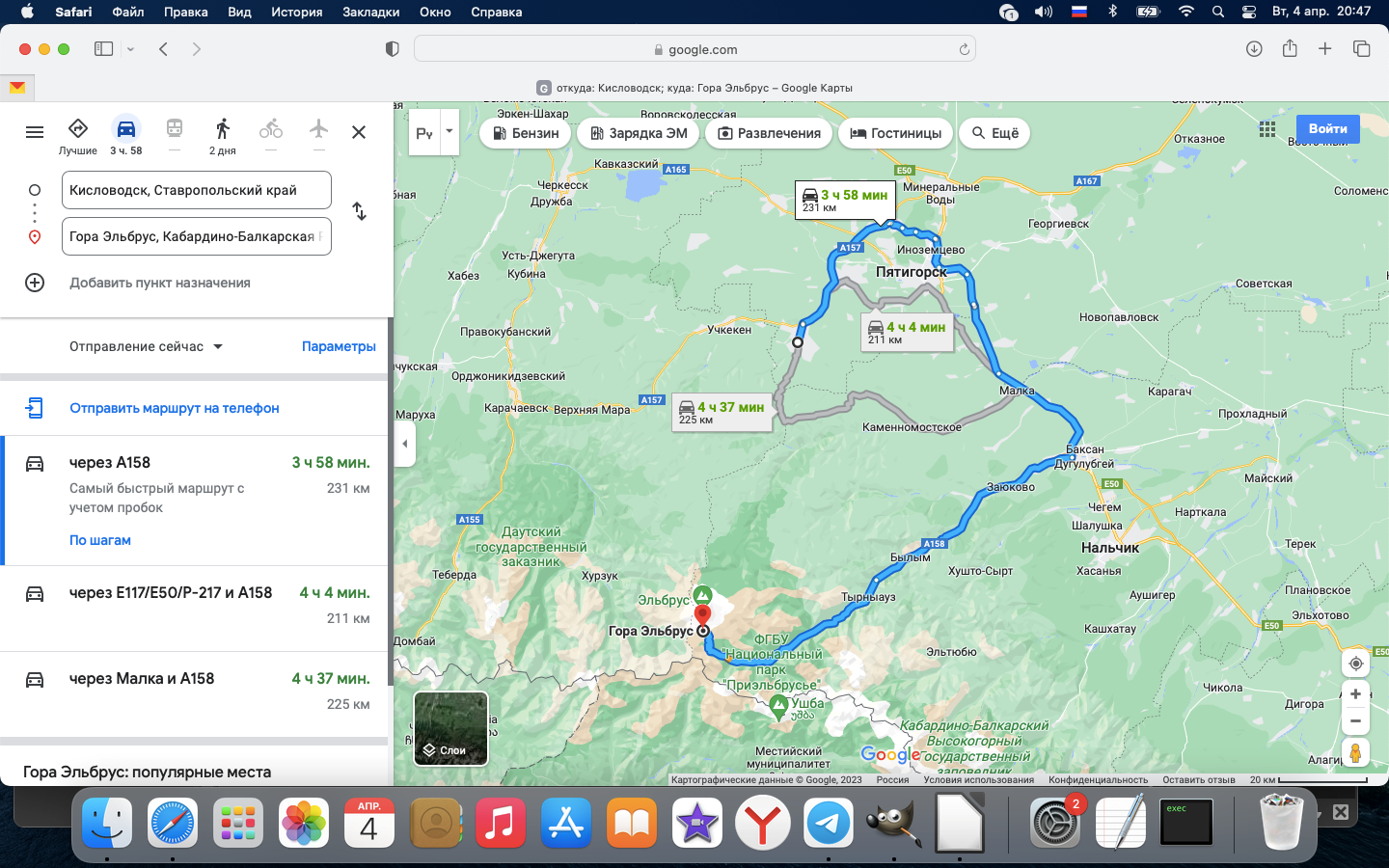This screenshot has width=1389, height=868.
Task: Open Street View pegman
Action: (x=1355, y=752)
